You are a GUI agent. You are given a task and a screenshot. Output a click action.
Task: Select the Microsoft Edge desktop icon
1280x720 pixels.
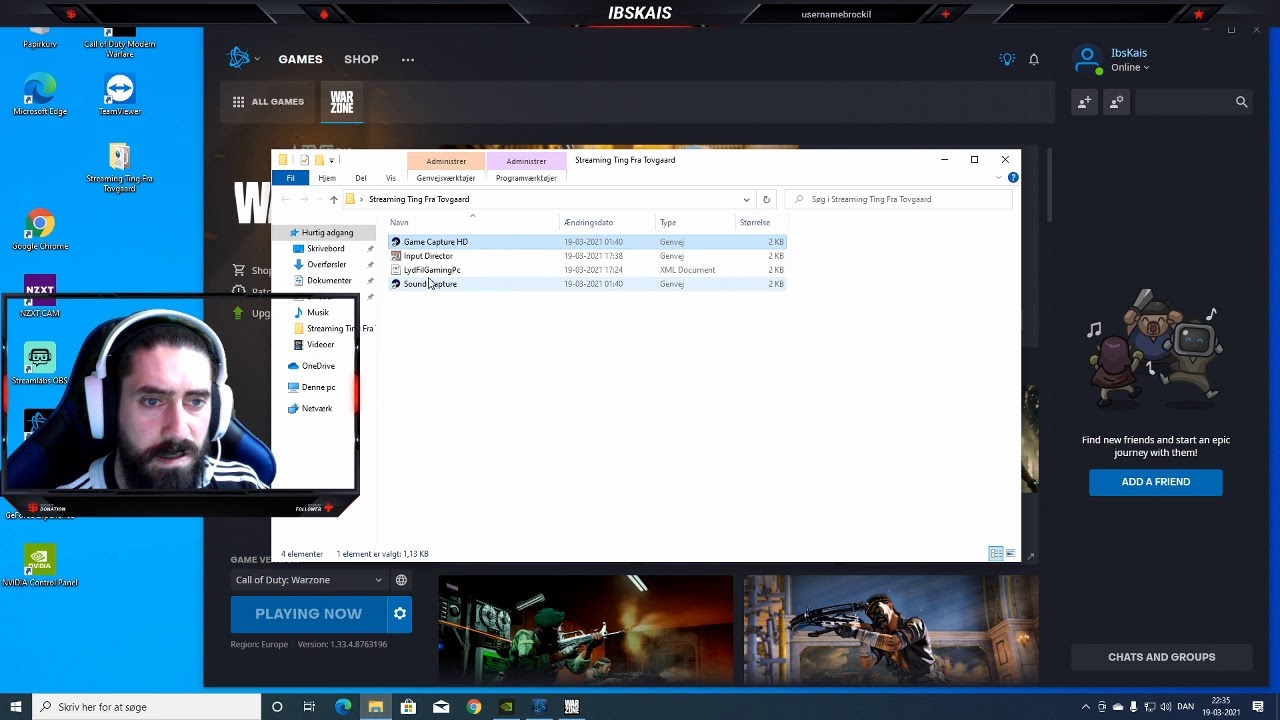(40, 94)
